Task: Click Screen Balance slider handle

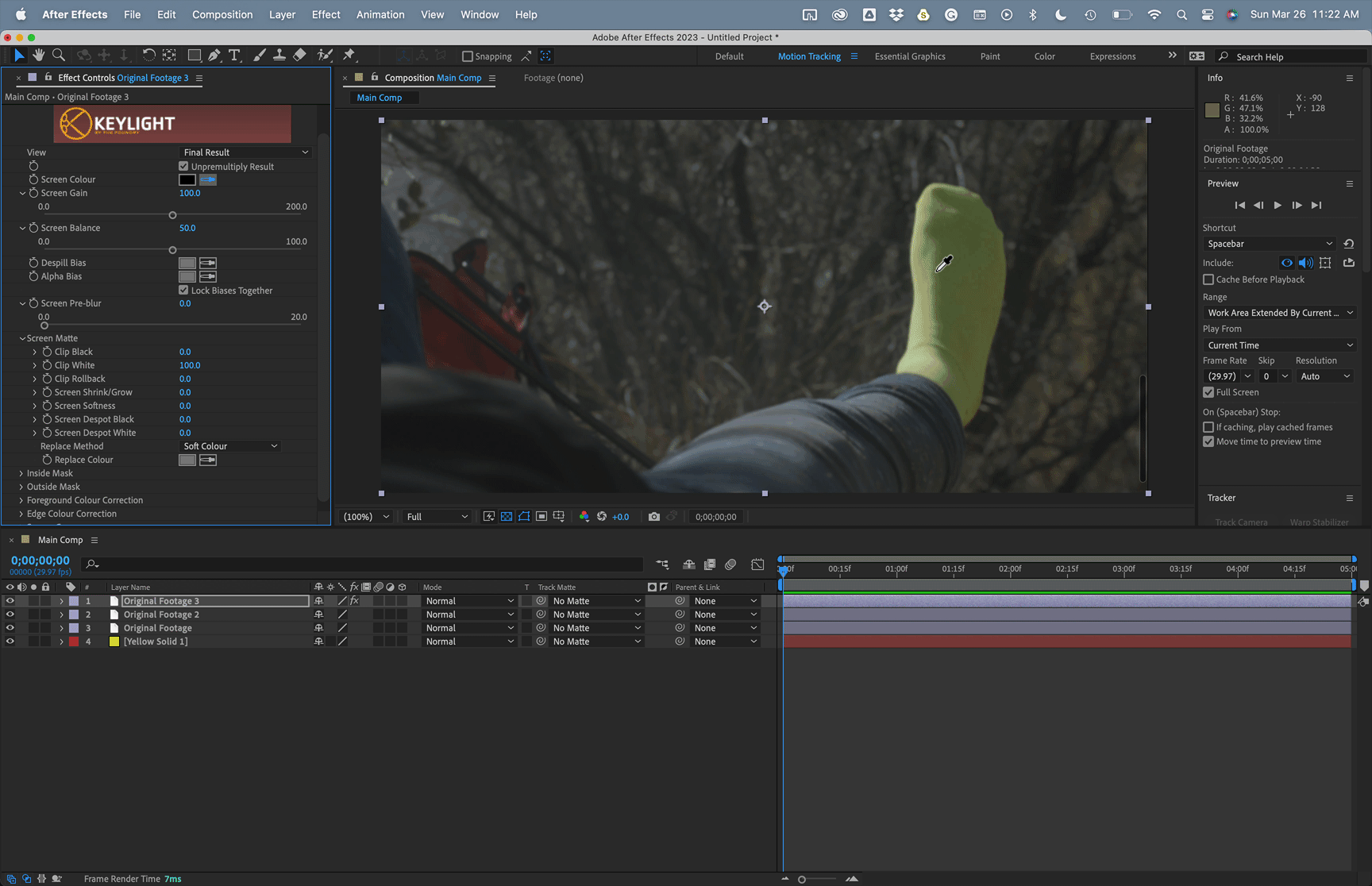Action: click(x=172, y=250)
